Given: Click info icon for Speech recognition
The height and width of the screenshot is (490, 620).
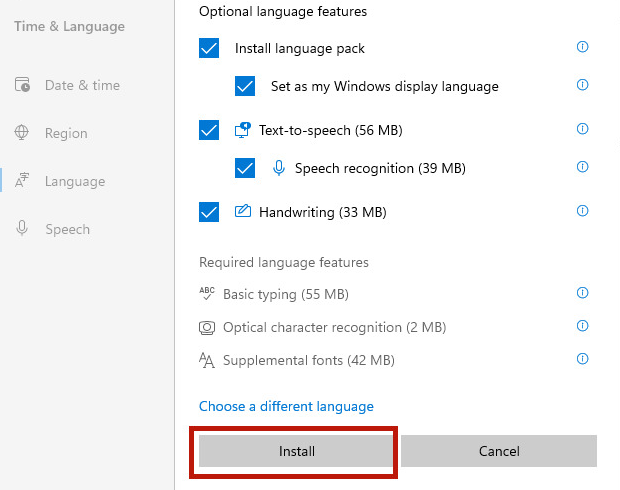Looking at the screenshot, I should (x=582, y=167).
